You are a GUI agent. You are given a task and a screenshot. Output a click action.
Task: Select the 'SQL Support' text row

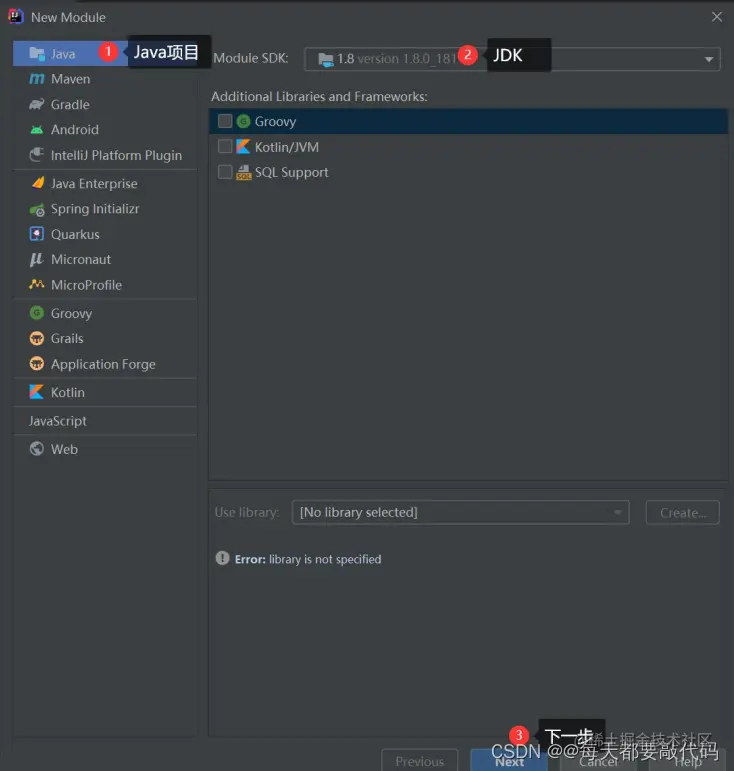(292, 173)
